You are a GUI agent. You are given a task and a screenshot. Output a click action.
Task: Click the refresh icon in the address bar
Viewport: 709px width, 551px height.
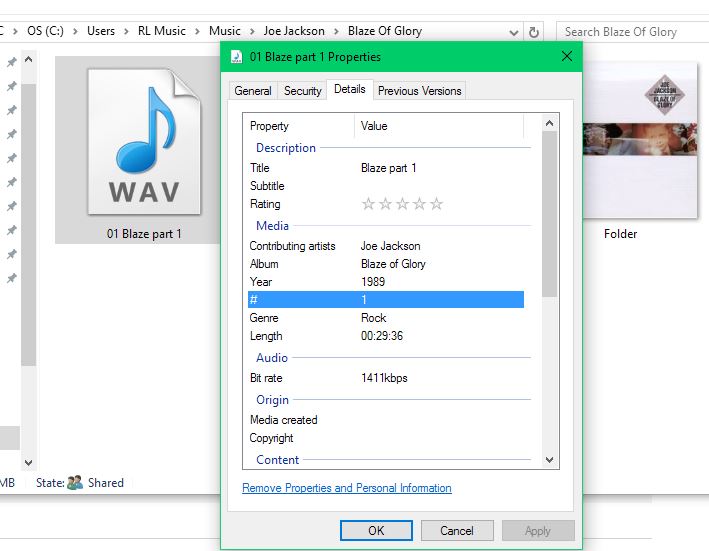(x=534, y=32)
